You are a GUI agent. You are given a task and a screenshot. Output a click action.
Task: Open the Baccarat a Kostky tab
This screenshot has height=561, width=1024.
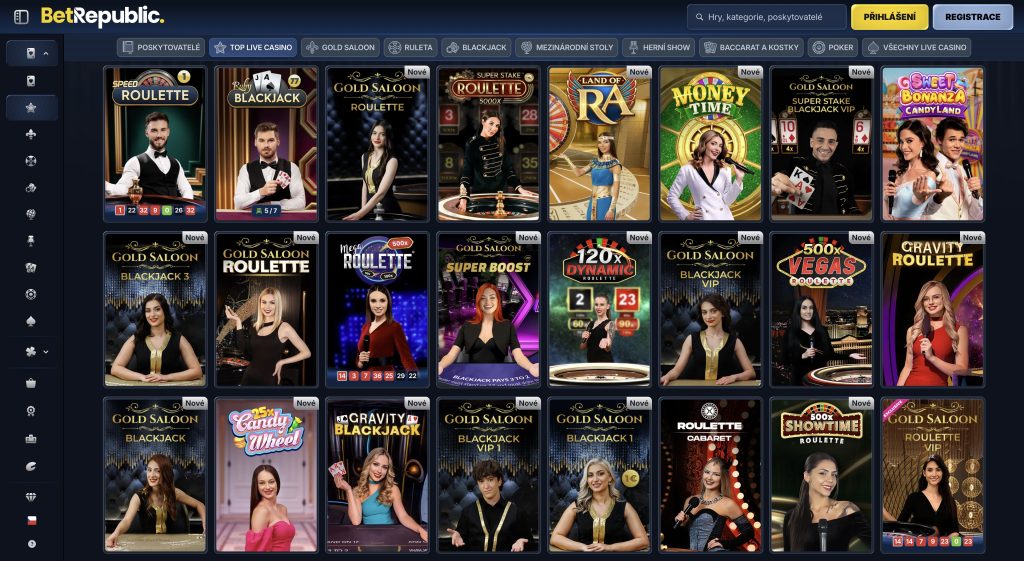pyautogui.click(x=749, y=47)
